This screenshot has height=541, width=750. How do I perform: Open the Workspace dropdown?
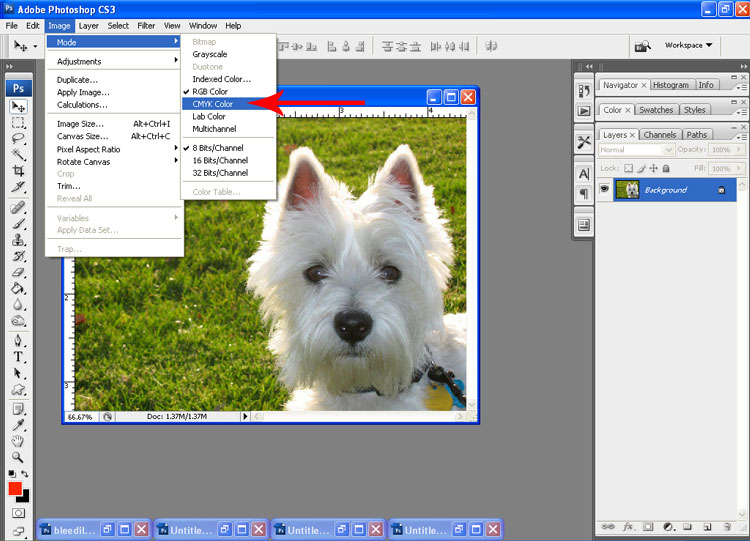688,45
